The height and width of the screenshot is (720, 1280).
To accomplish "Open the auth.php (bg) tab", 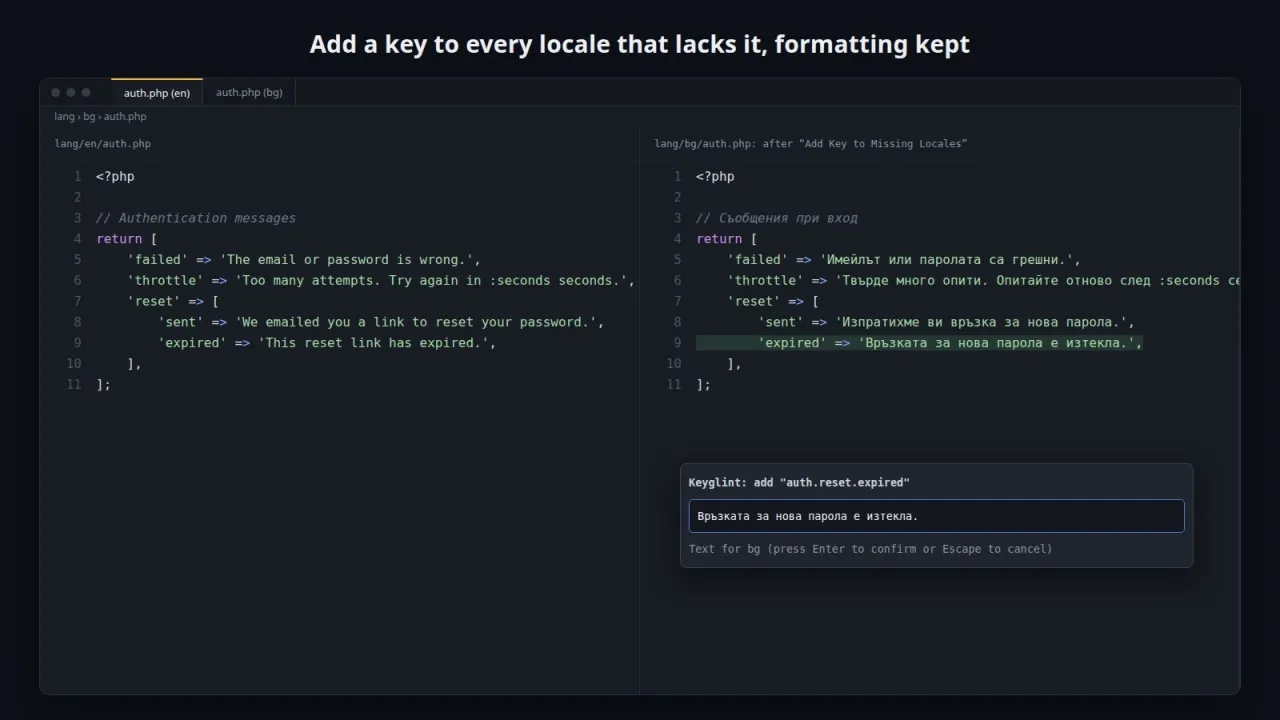I will click(249, 92).
